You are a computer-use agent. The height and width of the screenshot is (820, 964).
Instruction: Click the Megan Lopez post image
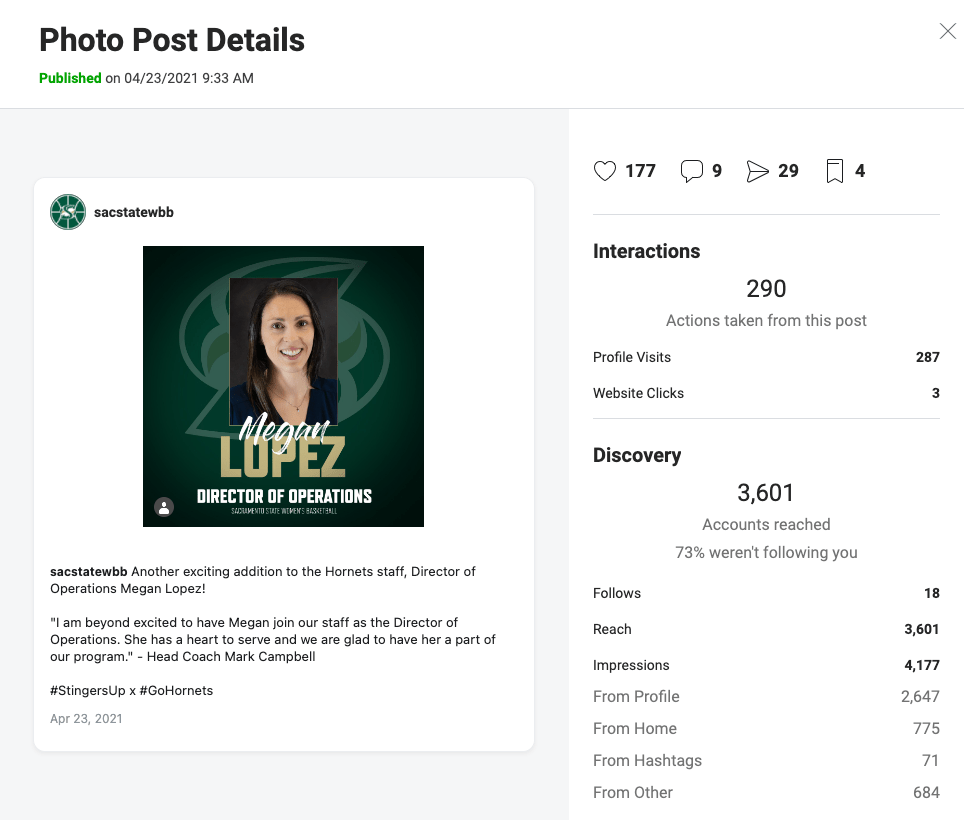[x=283, y=386]
